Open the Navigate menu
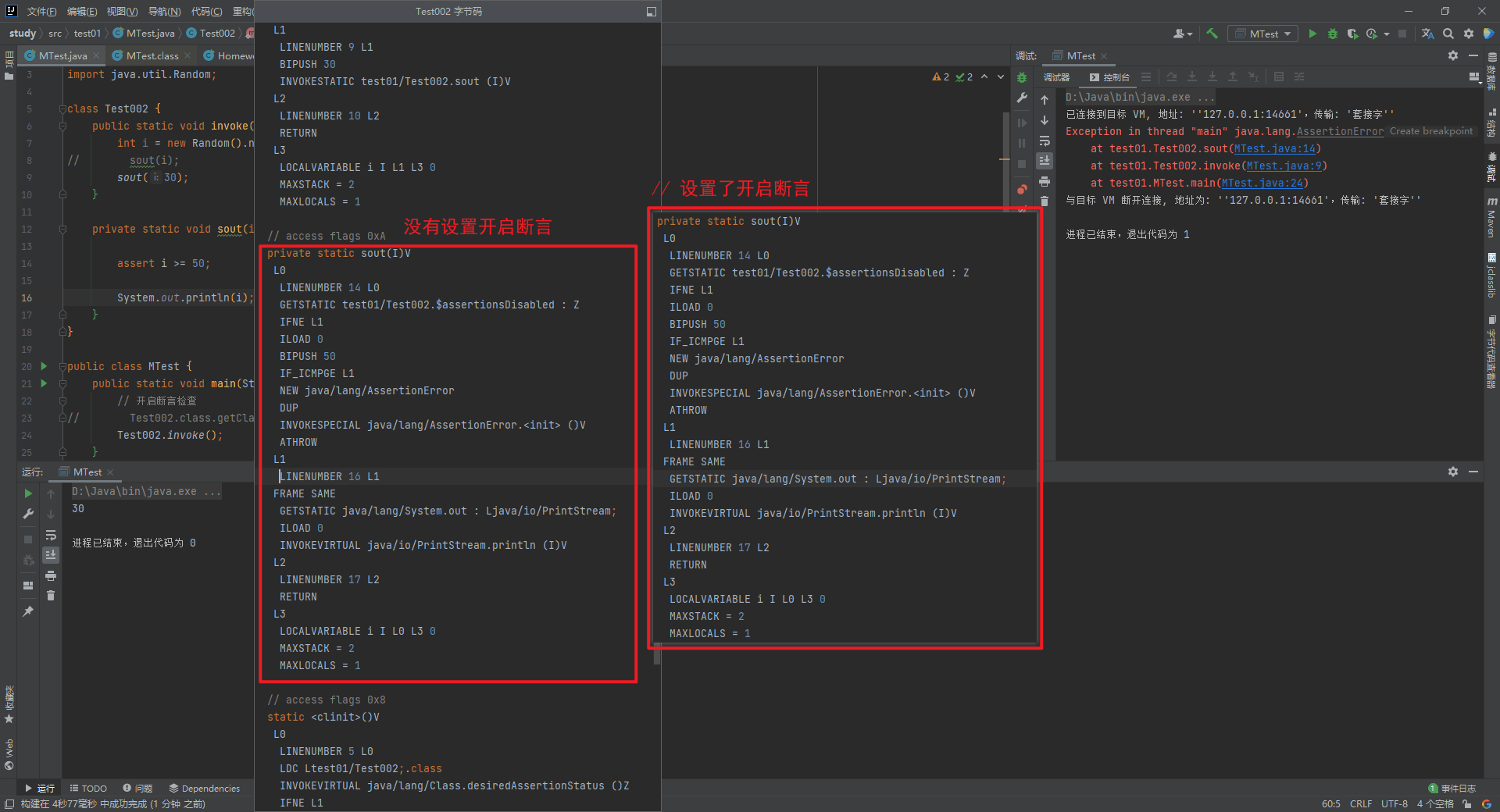The image size is (1500, 812). coord(164,12)
